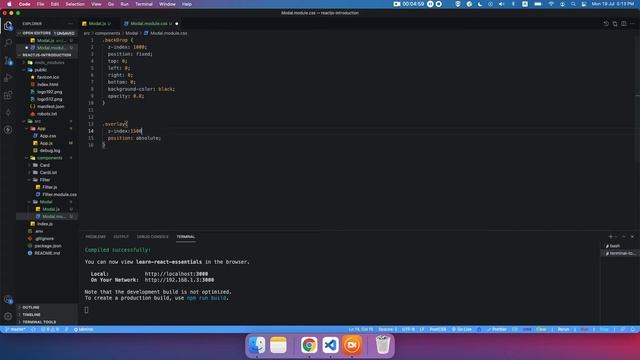Switch to the Output panel tab
Viewport: 640px width, 360px height.
point(121,237)
